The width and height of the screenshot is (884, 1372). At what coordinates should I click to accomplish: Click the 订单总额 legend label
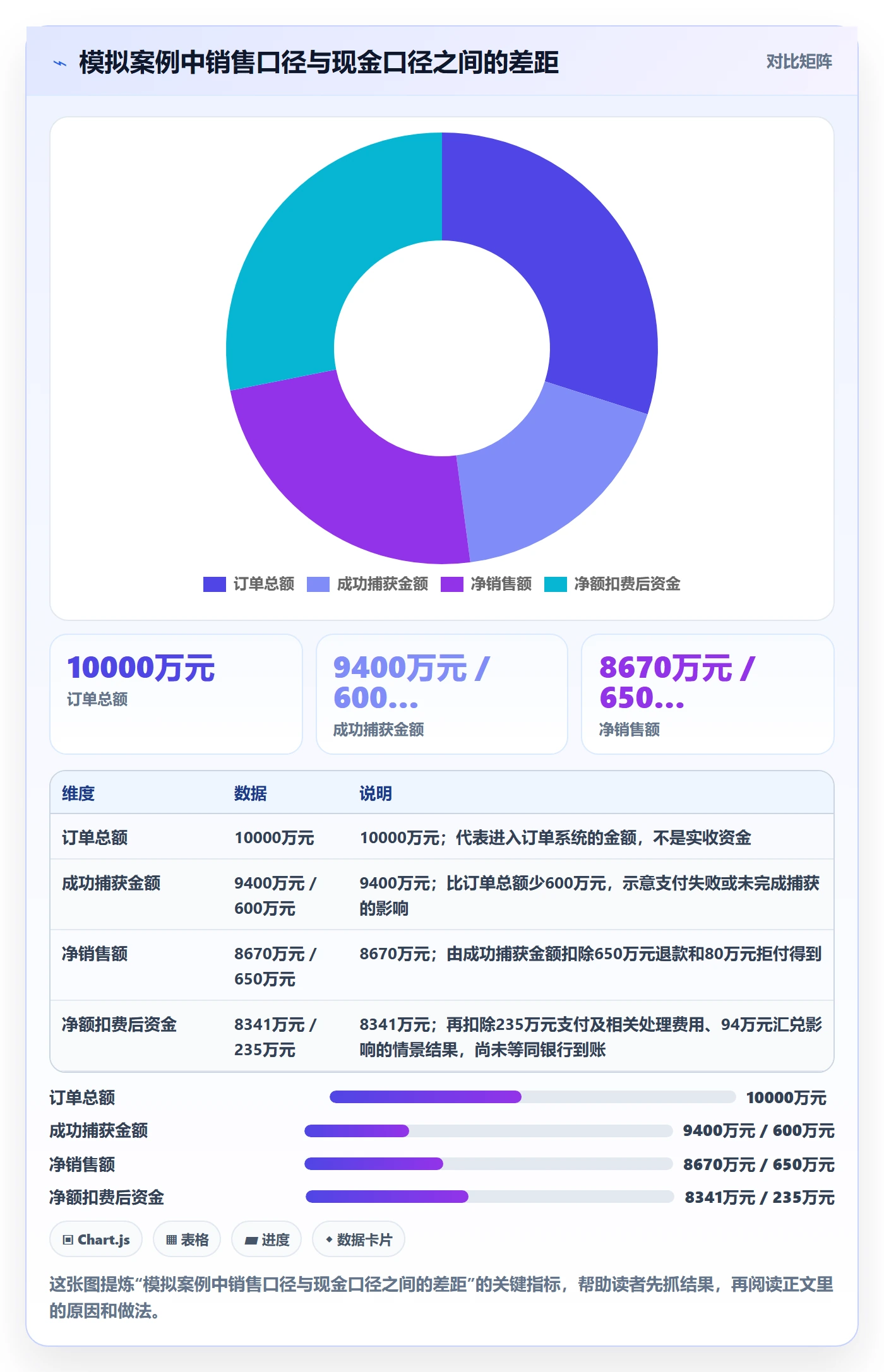point(264,584)
